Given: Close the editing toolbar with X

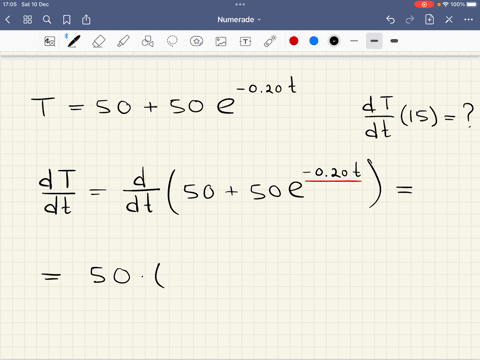Looking at the screenshot, I should tap(449, 20).
